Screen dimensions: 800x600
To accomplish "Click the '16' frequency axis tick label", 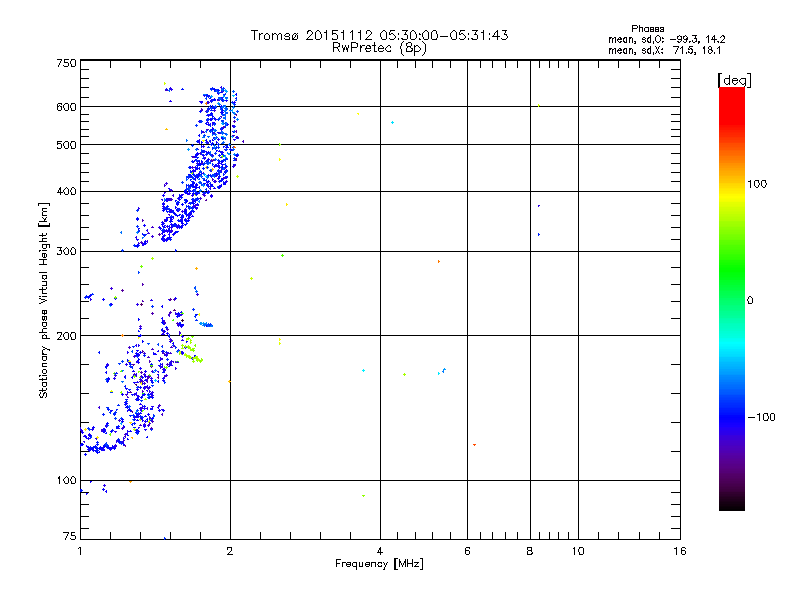I will [x=680, y=551].
